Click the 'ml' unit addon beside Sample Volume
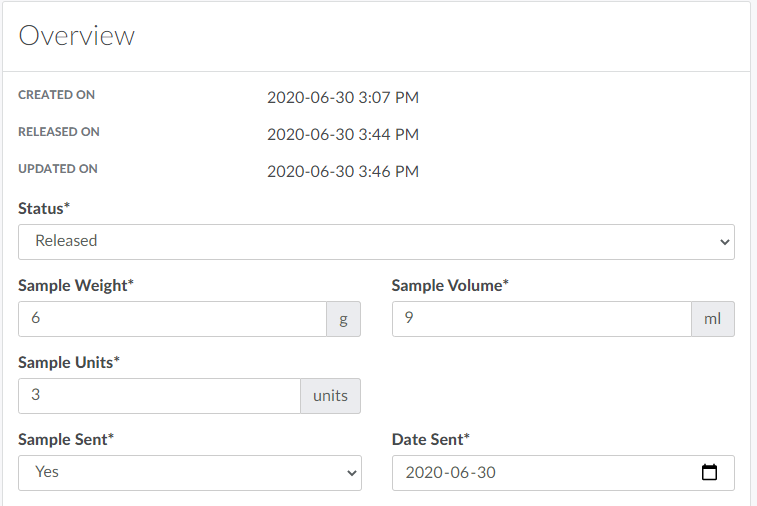757x506 pixels. tap(713, 319)
